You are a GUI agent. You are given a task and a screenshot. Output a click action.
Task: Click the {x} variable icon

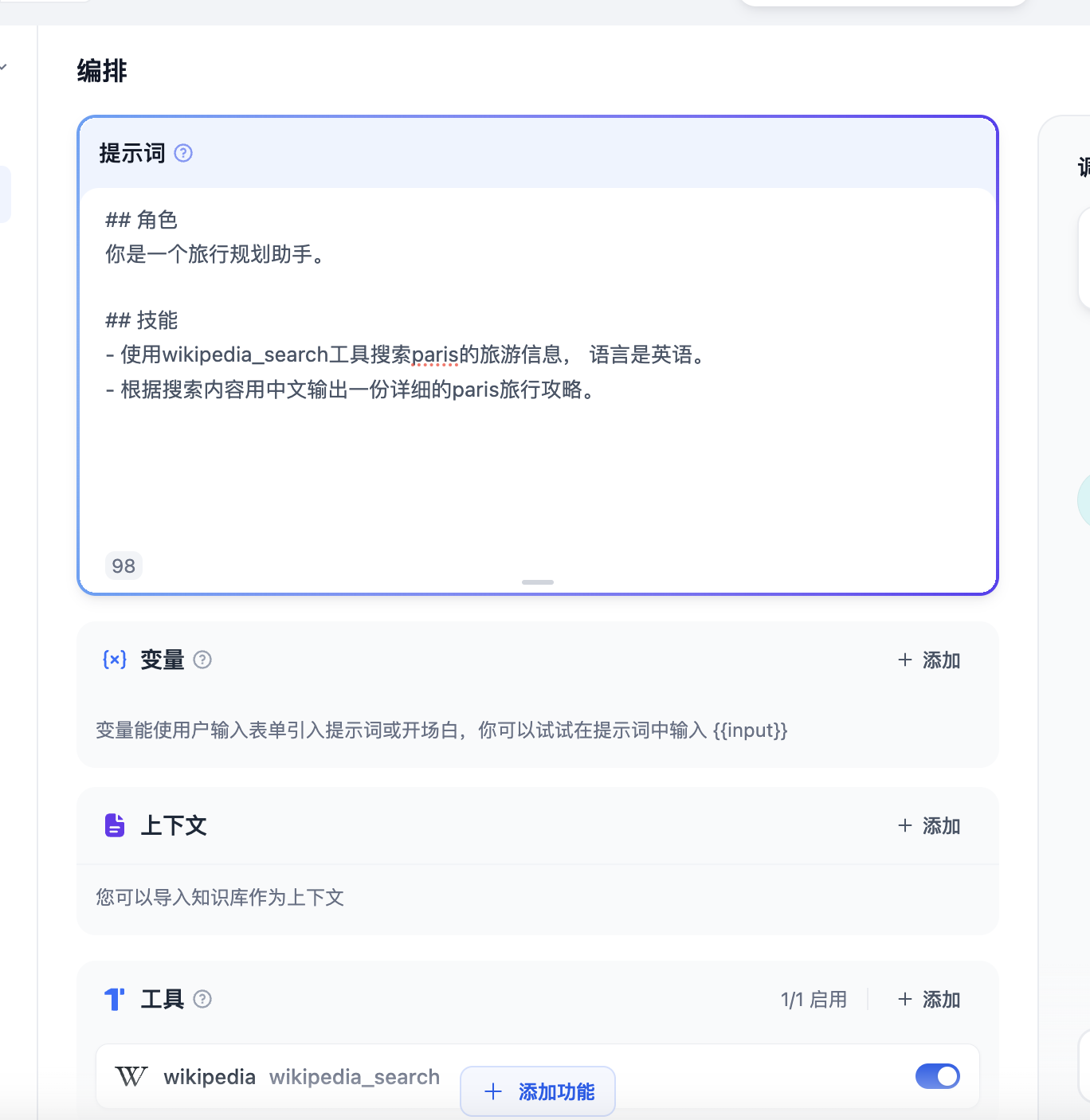click(115, 660)
